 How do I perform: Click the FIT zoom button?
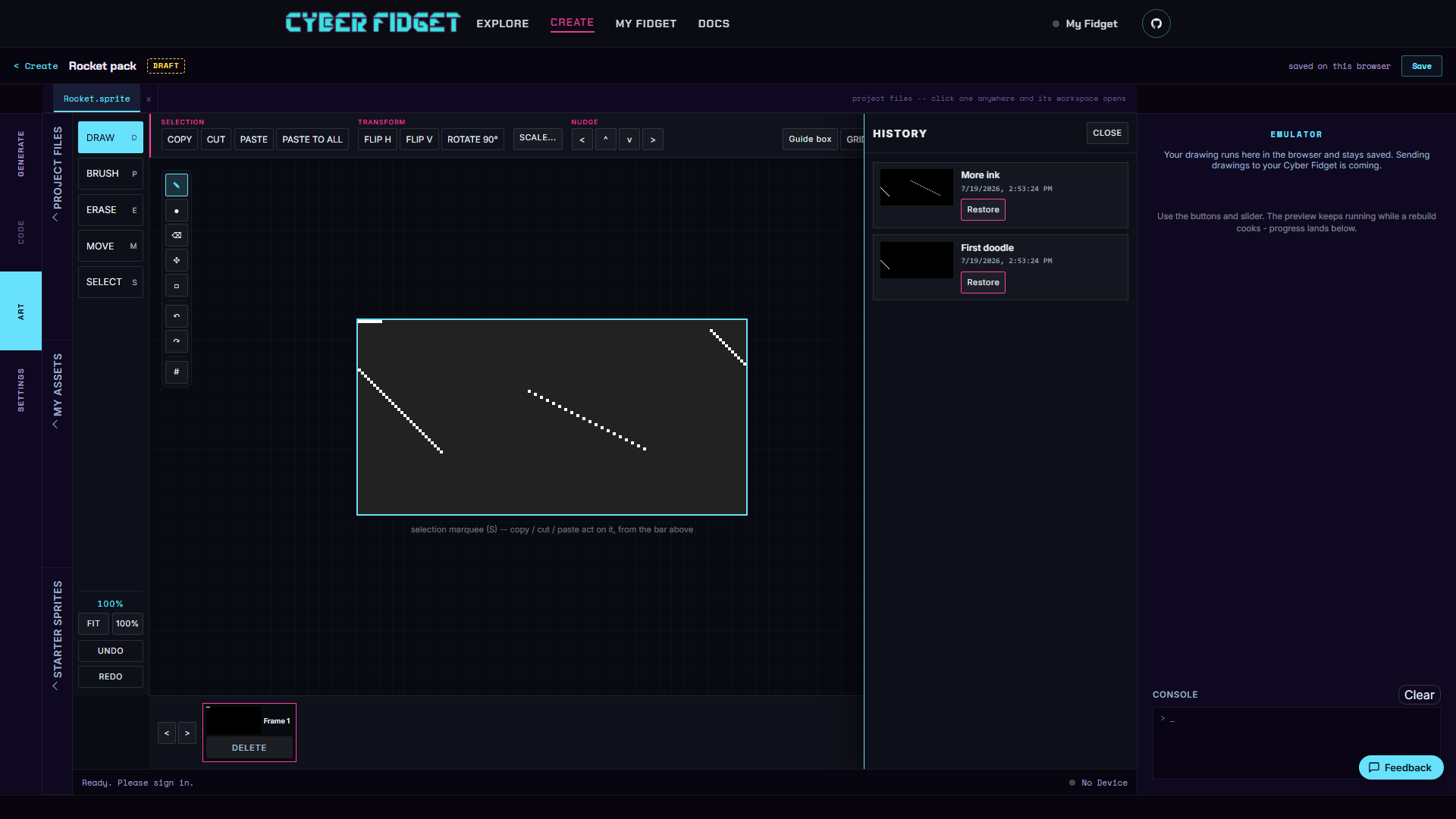click(x=93, y=624)
